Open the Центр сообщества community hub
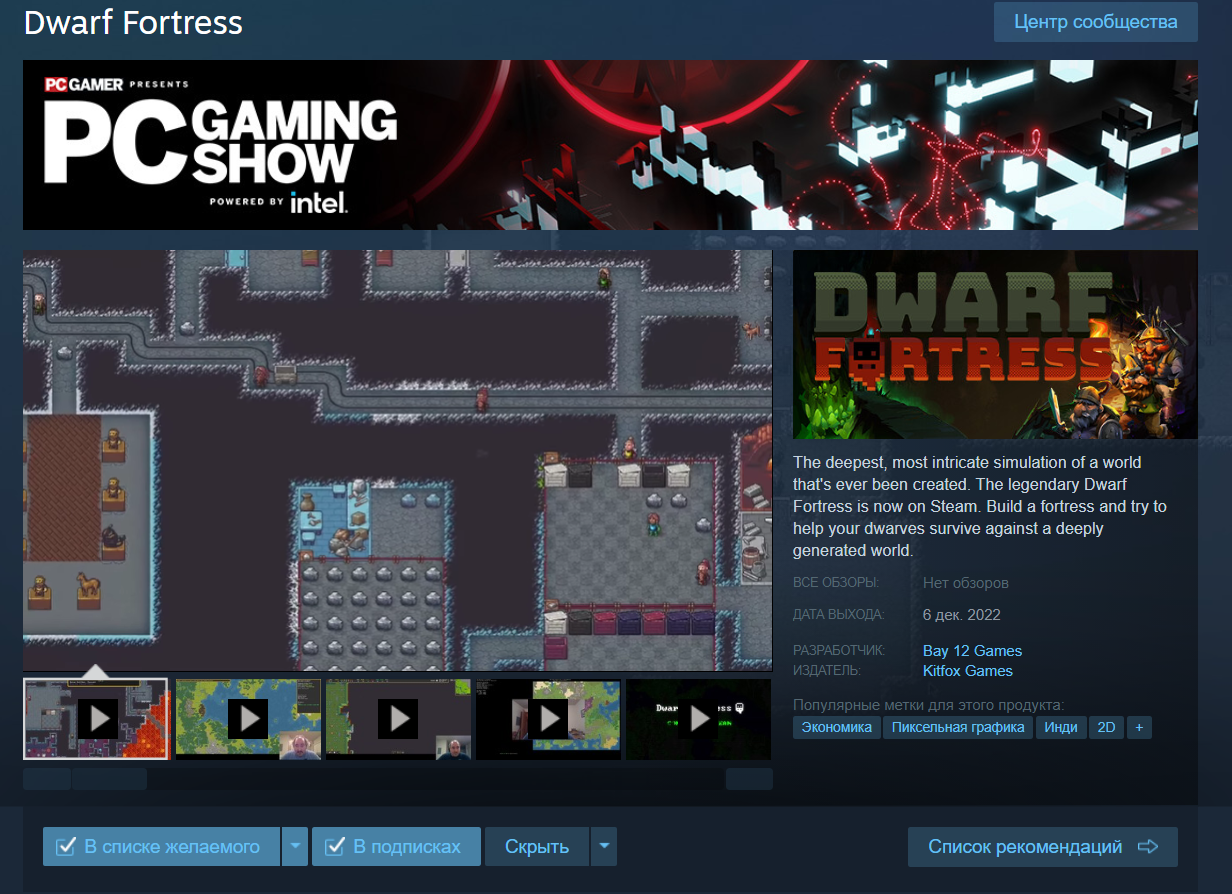Image resolution: width=1232 pixels, height=894 pixels. point(1095,22)
